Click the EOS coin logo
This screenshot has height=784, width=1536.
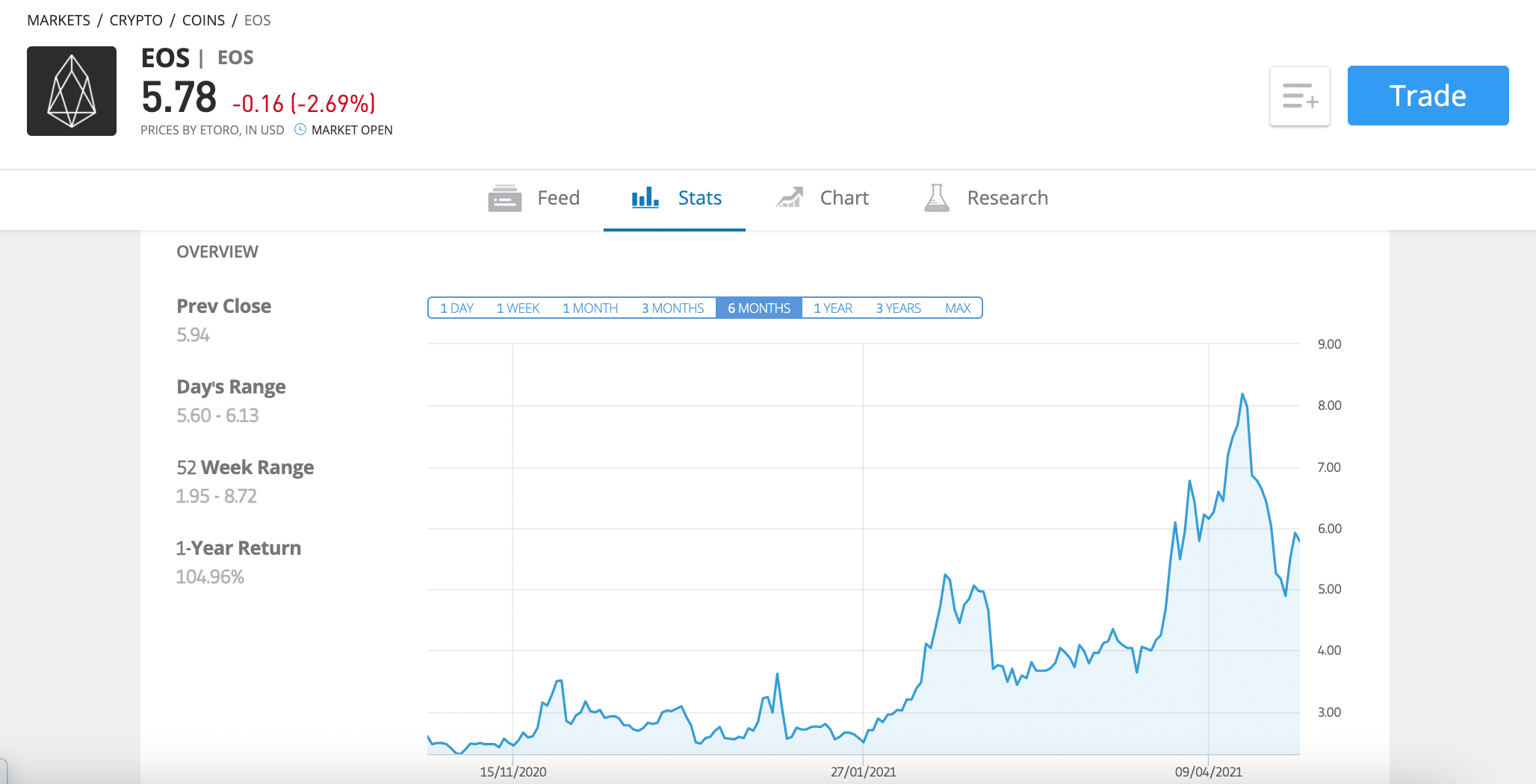click(72, 91)
